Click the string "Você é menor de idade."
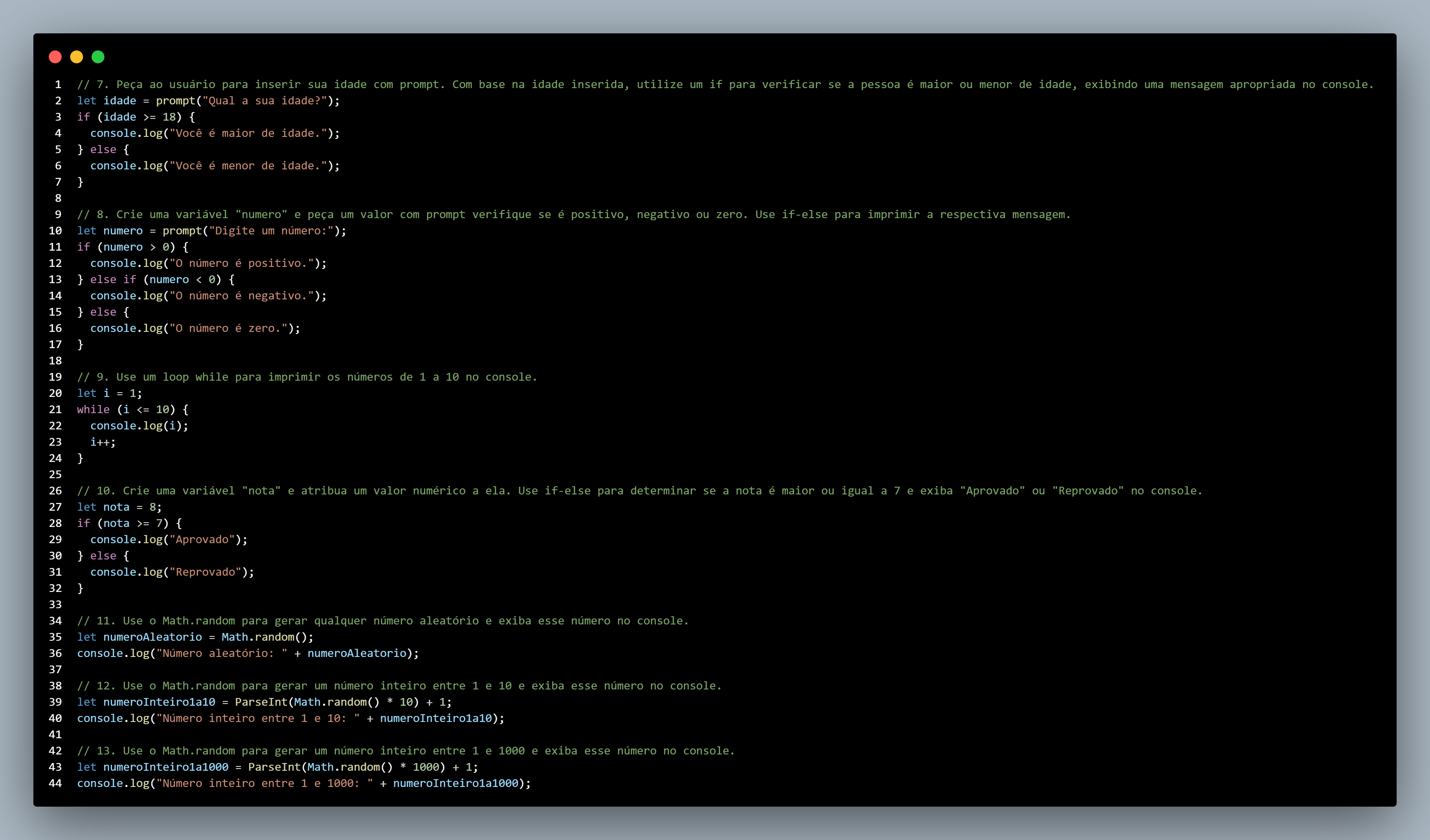The width and height of the screenshot is (1430, 840). [248, 166]
